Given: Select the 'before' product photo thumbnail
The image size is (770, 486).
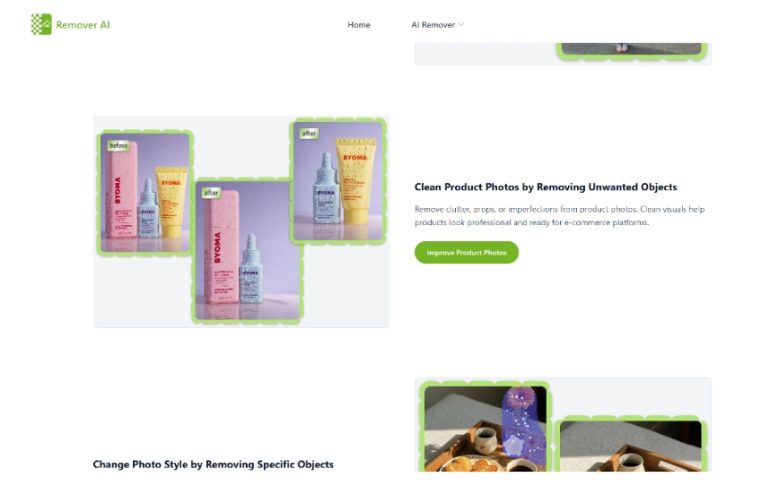Looking at the screenshot, I should click(145, 192).
